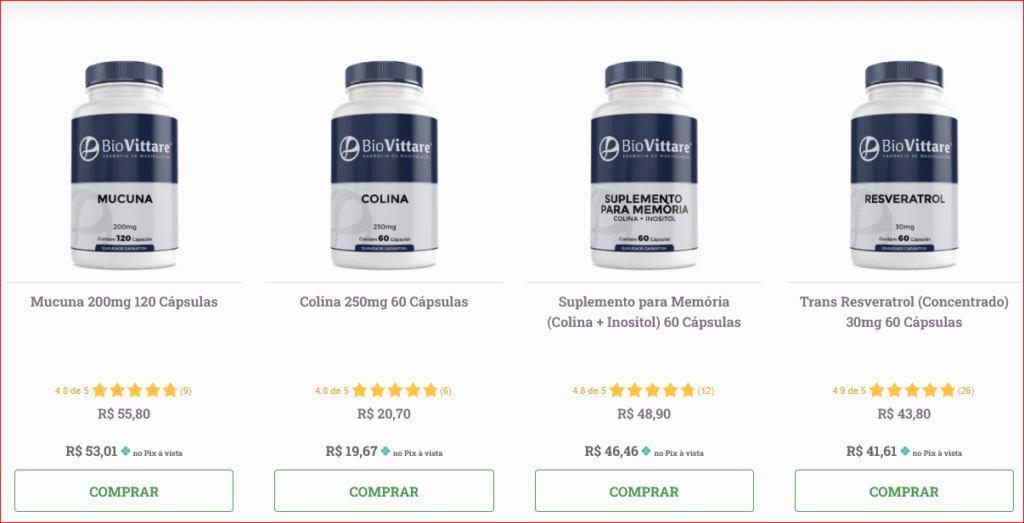Viewport: 1024px width, 523px height.
Task: Click the star rating for Trans Resveratrol
Action: (x=912, y=391)
